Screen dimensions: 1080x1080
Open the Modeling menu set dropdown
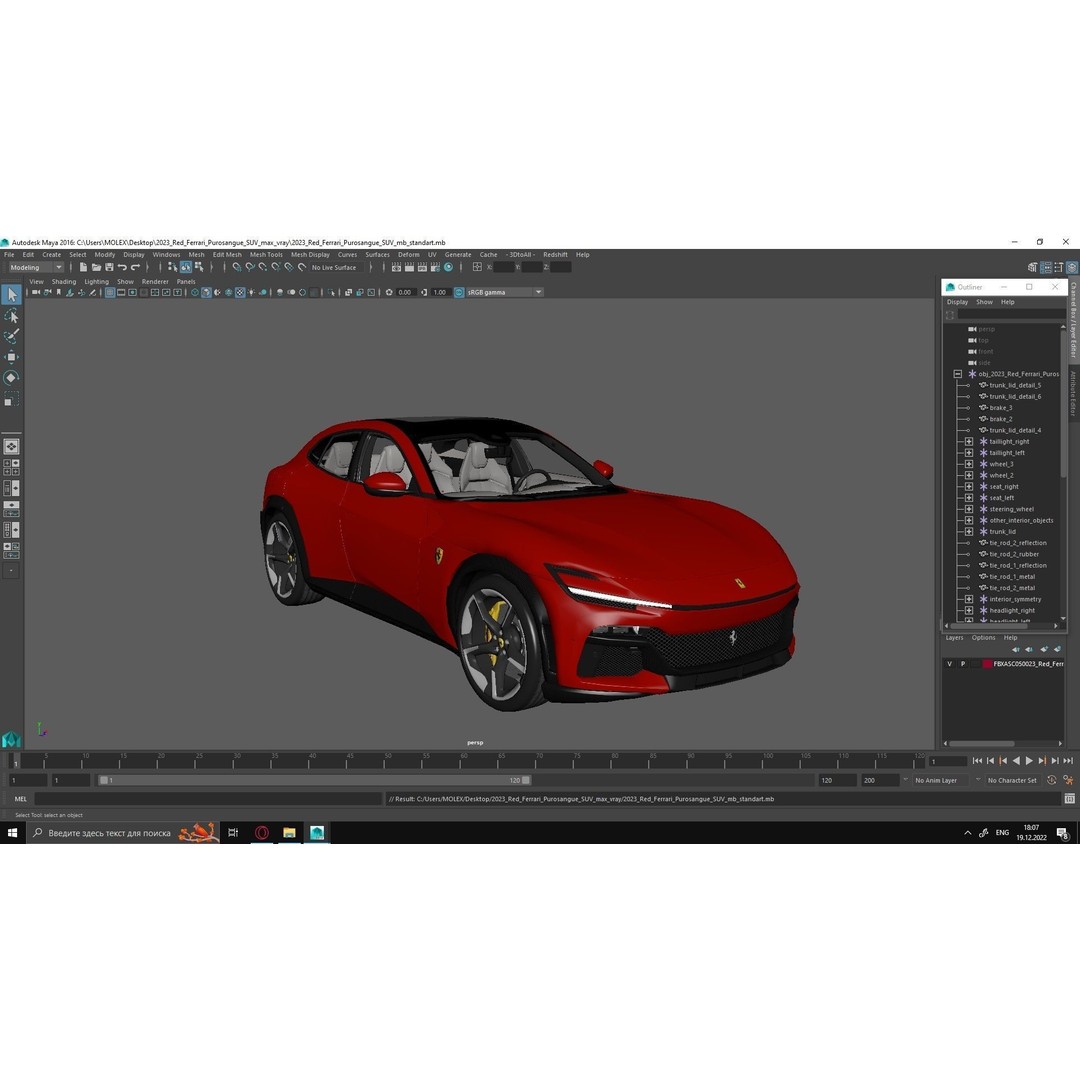(x=35, y=267)
